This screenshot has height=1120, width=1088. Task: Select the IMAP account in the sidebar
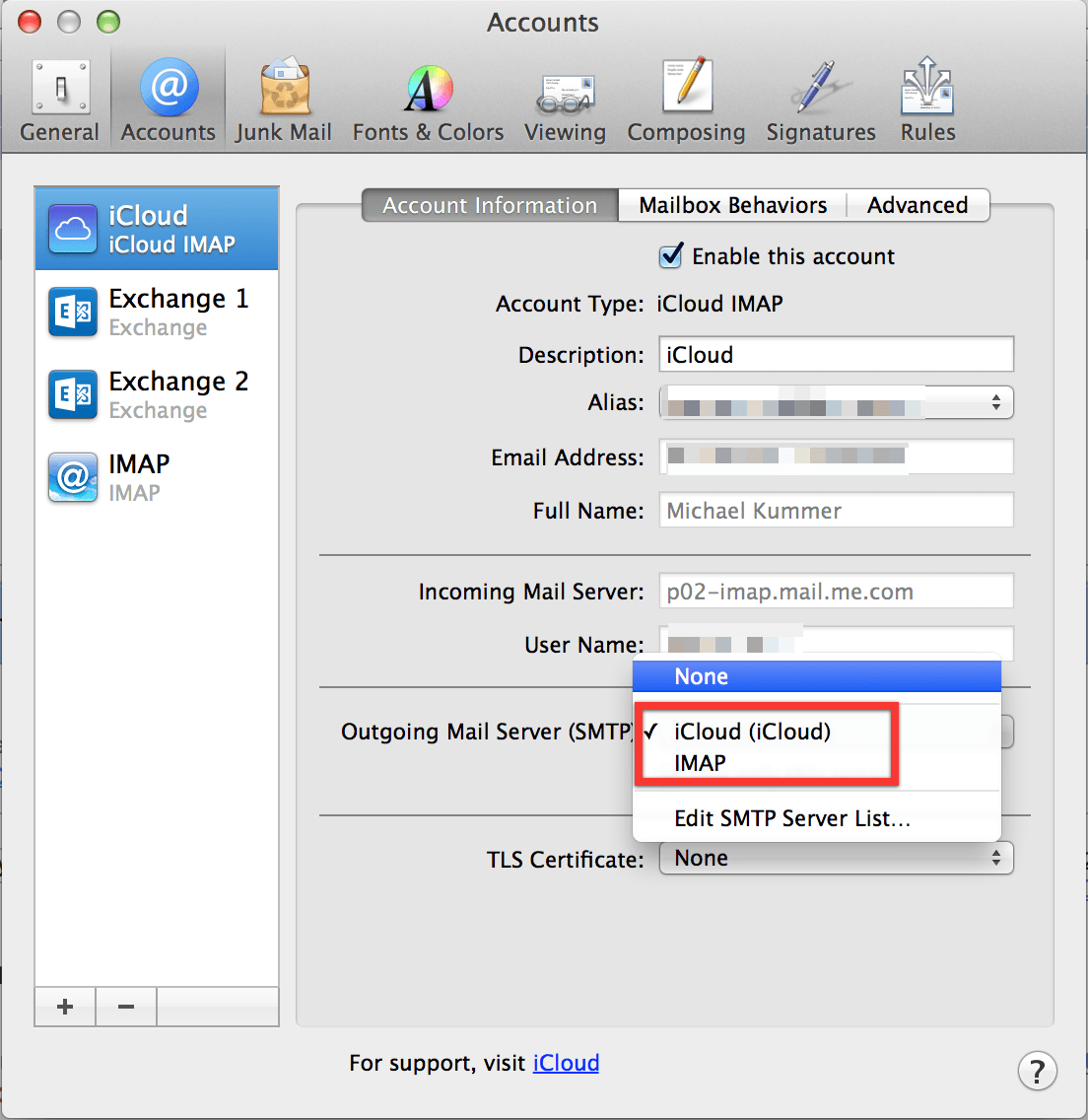157,477
